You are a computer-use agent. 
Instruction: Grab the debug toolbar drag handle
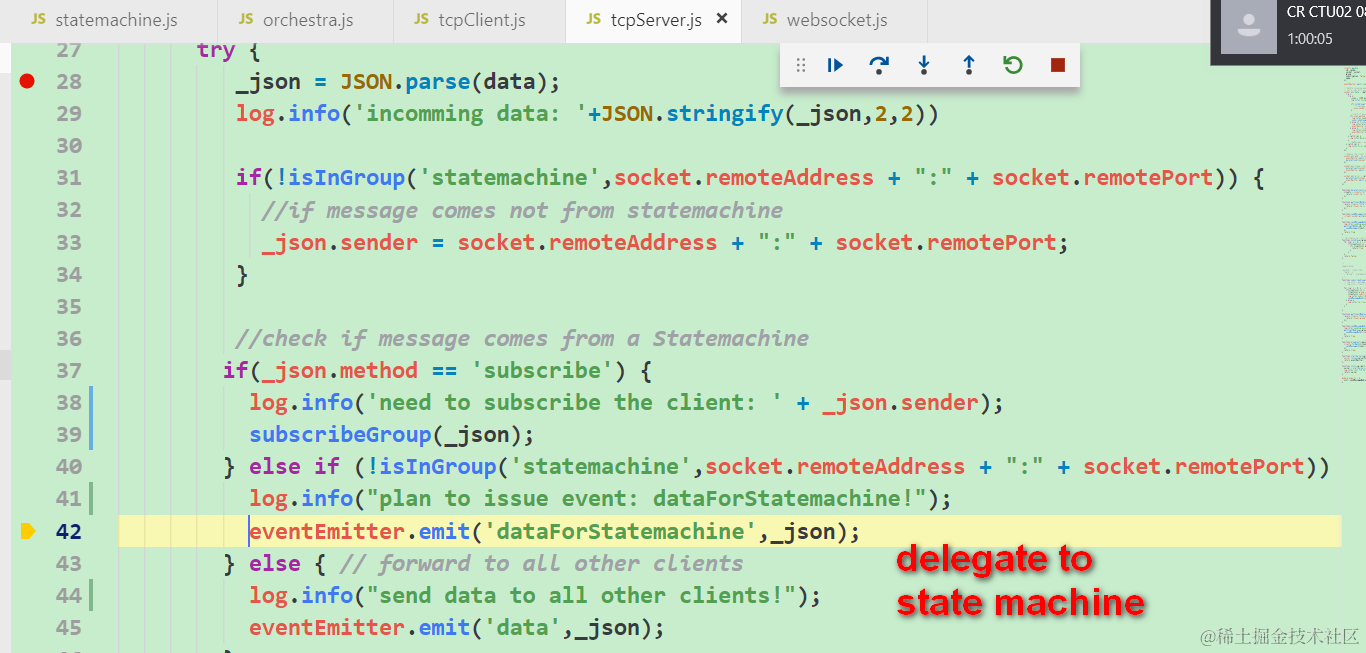coord(800,65)
